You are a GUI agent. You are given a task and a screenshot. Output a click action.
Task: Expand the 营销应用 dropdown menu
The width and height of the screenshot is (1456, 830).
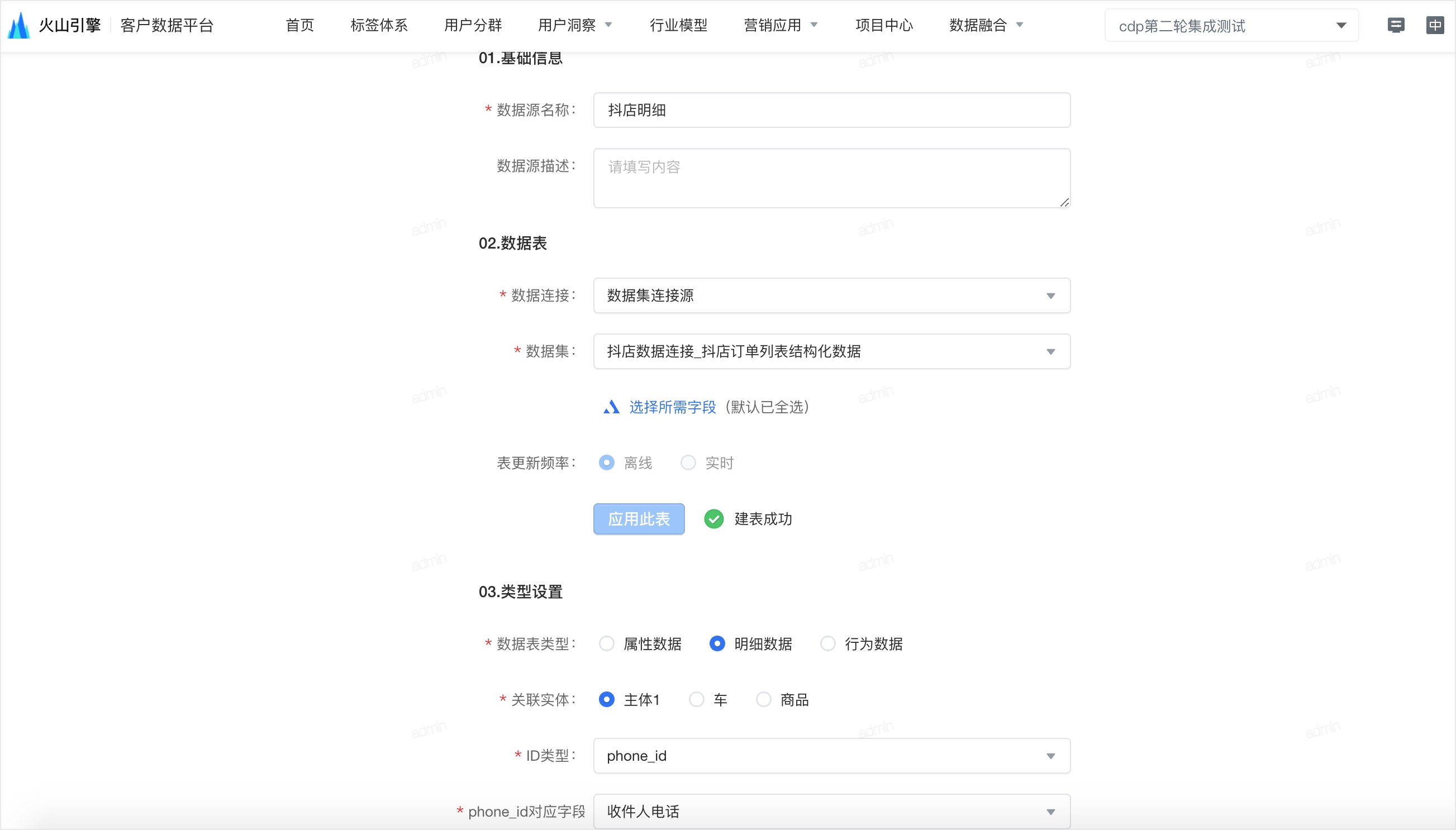click(x=781, y=25)
